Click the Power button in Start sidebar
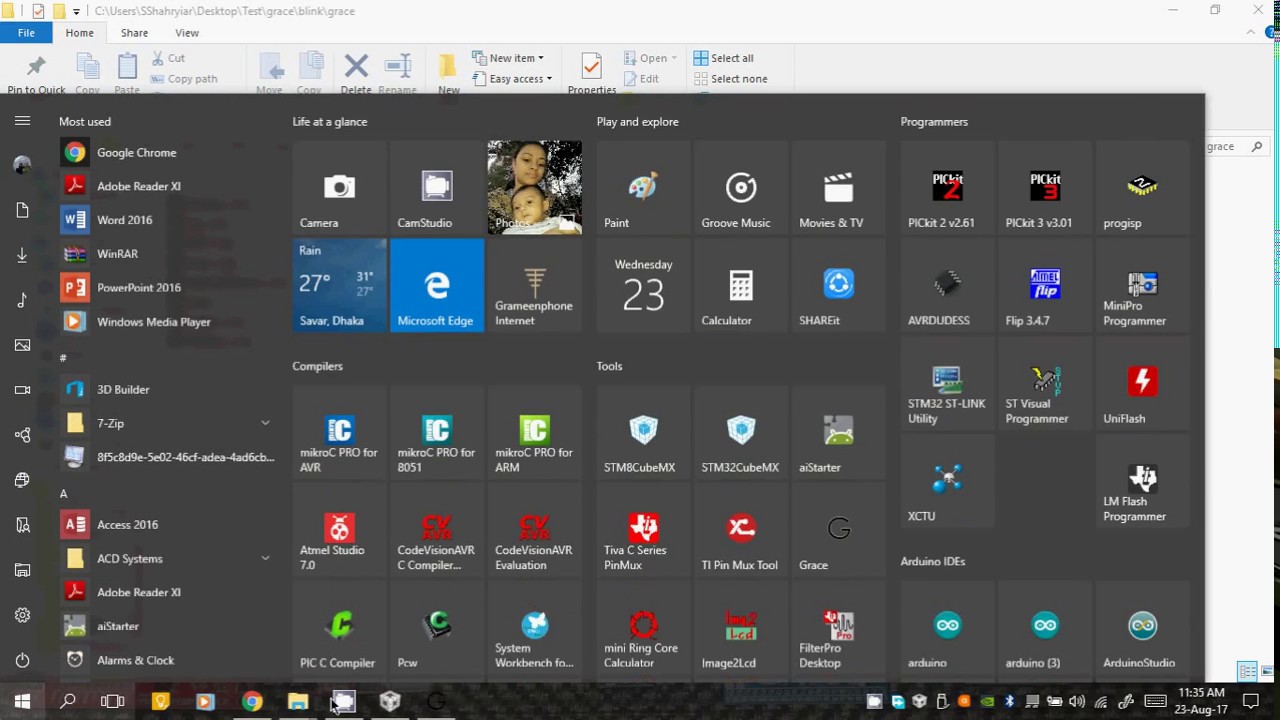 (x=22, y=660)
